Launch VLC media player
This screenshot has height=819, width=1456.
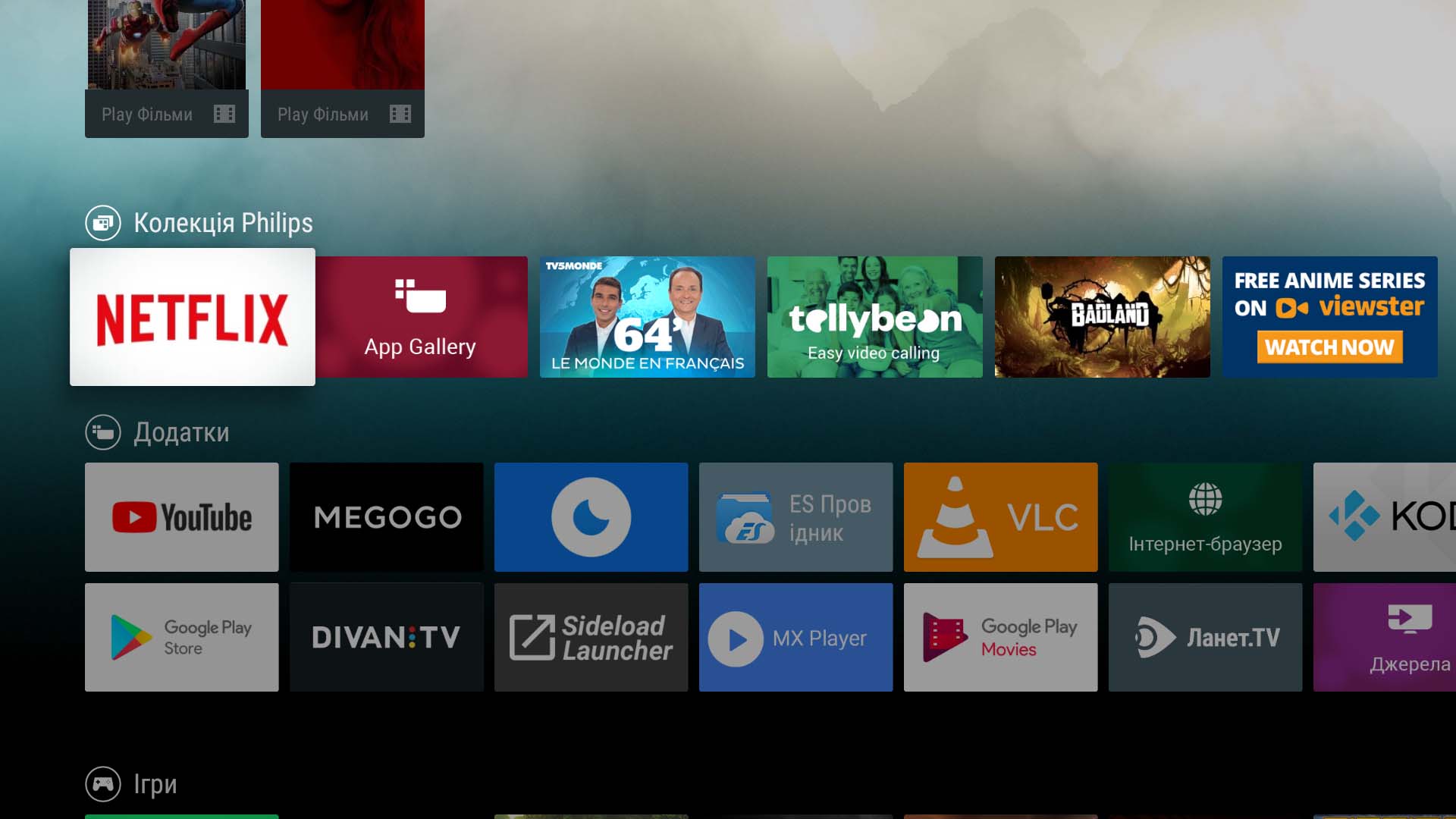point(999,517)
